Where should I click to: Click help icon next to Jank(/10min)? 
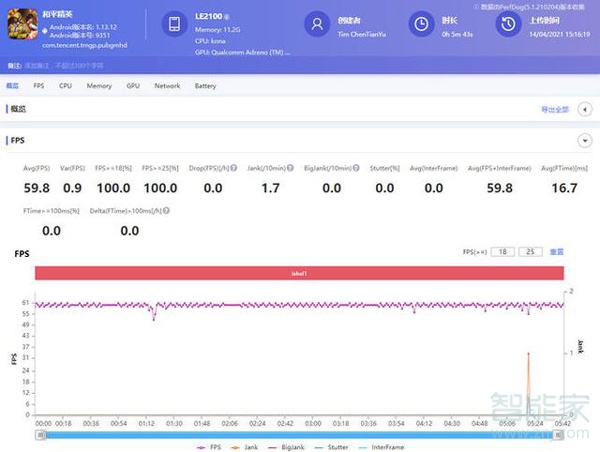pyautogui.click(x=291, y=169)
